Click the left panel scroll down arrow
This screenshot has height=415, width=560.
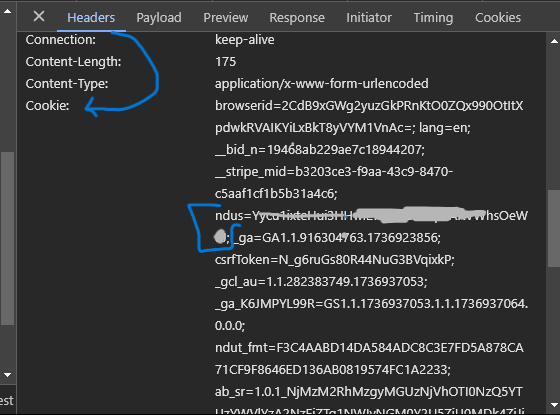click(7, 375)
